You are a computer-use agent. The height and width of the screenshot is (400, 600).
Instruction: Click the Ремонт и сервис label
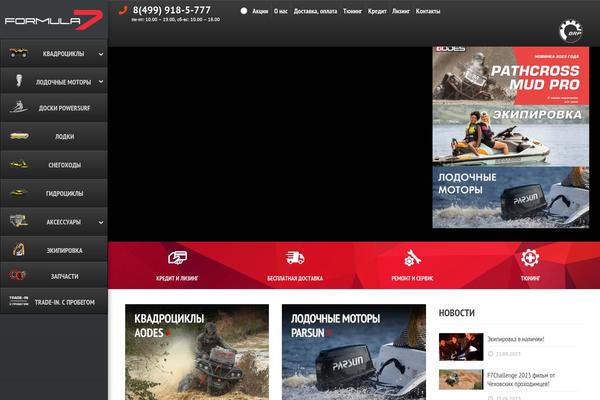[x=412, y=278]
